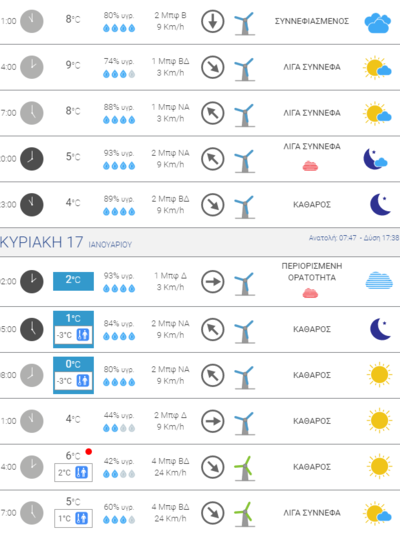Screen dimensions: 400x533
Task: Click the fog low-visibility striped cloud icon
Action: click(x=379, y=280)
